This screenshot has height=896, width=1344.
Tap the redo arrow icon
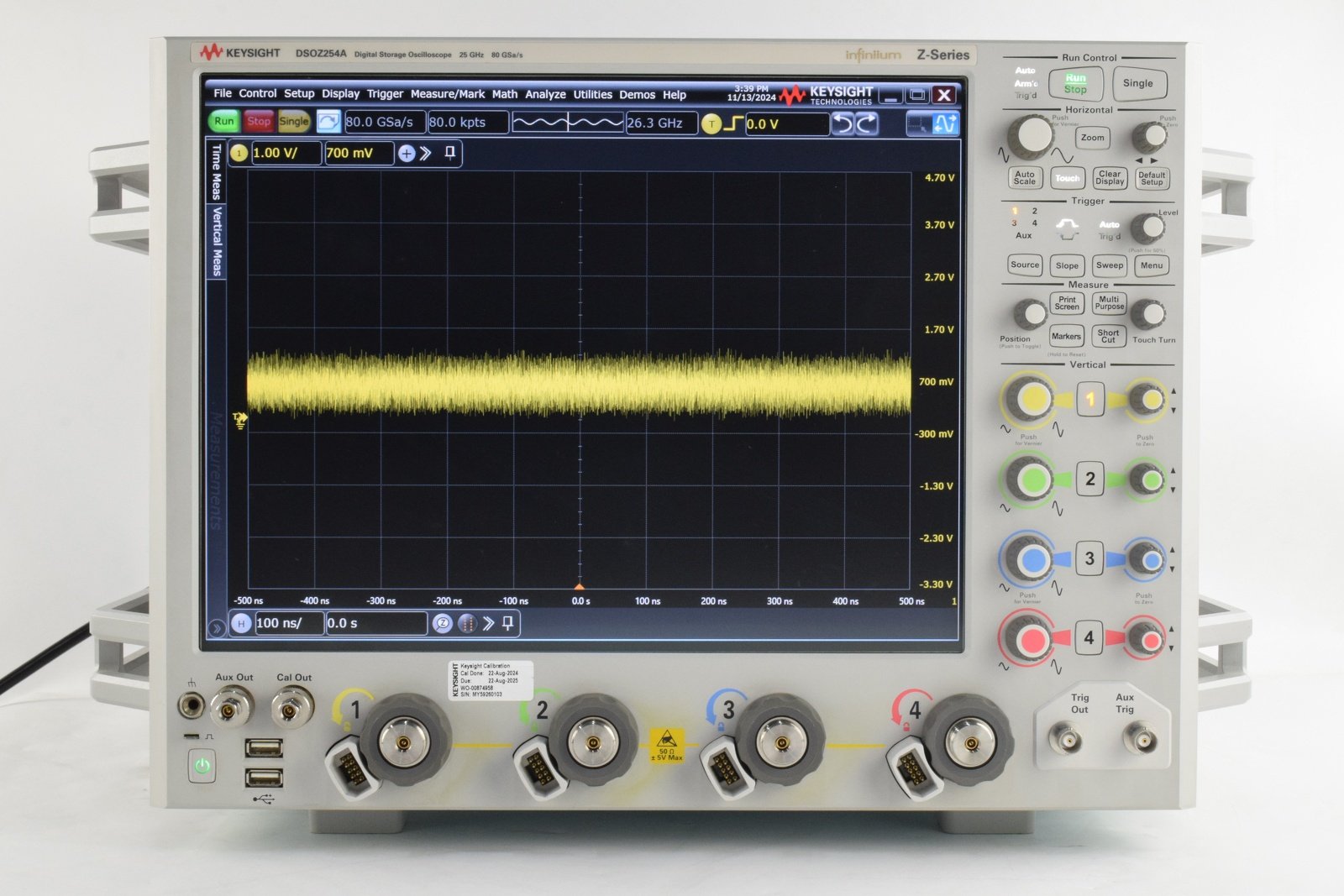pos(867,123)
